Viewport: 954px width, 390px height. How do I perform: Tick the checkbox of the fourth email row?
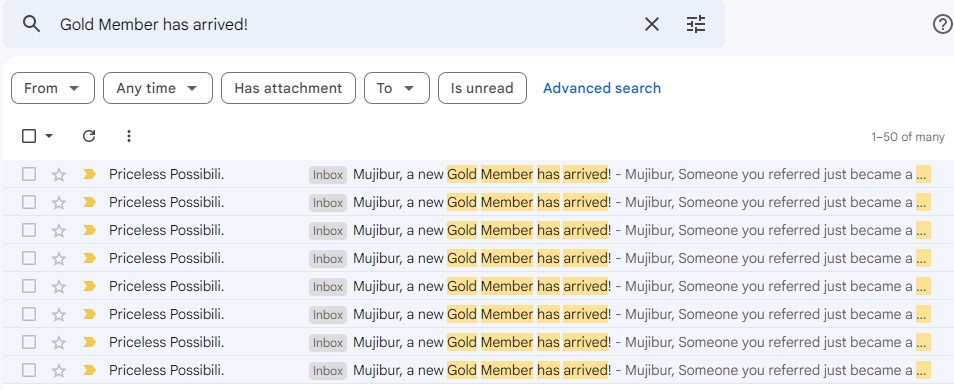pos(29,259)
